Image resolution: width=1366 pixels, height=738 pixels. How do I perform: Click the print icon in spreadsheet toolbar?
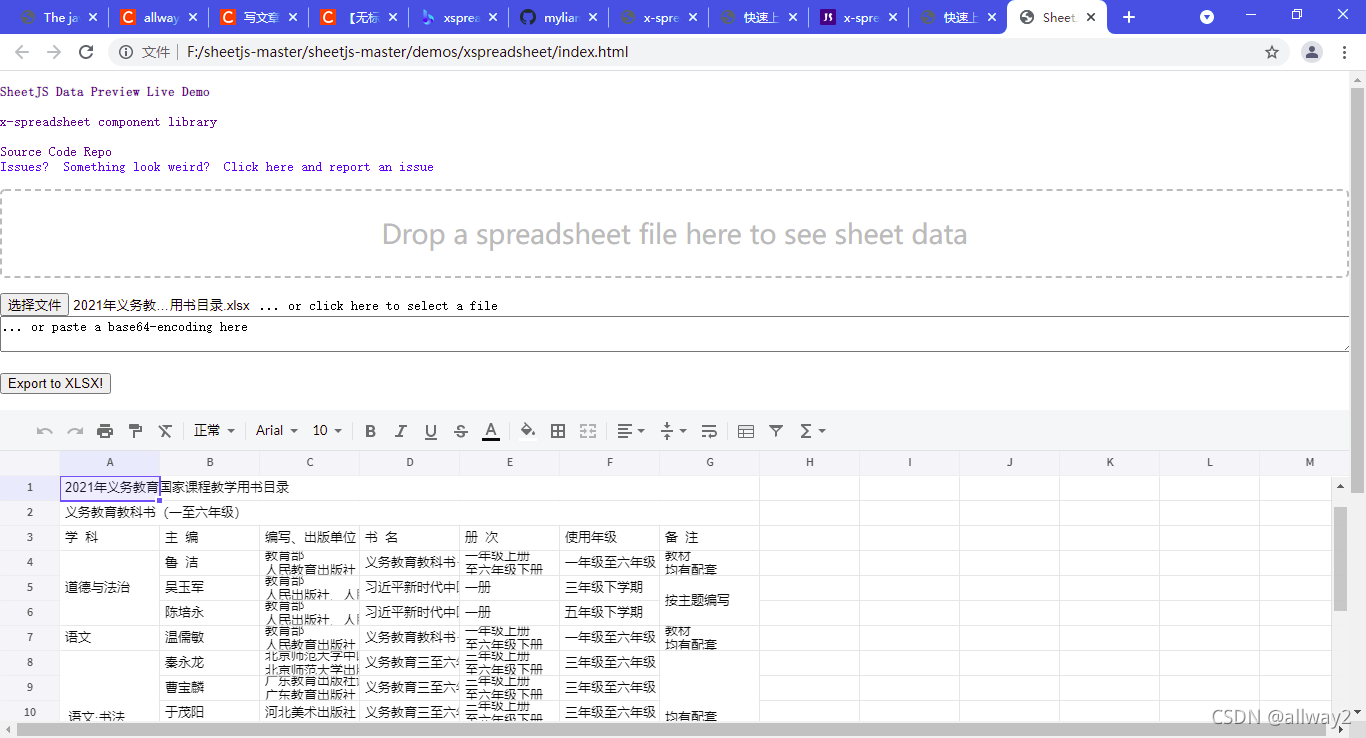pyautogui.click(x=105, y=431)
